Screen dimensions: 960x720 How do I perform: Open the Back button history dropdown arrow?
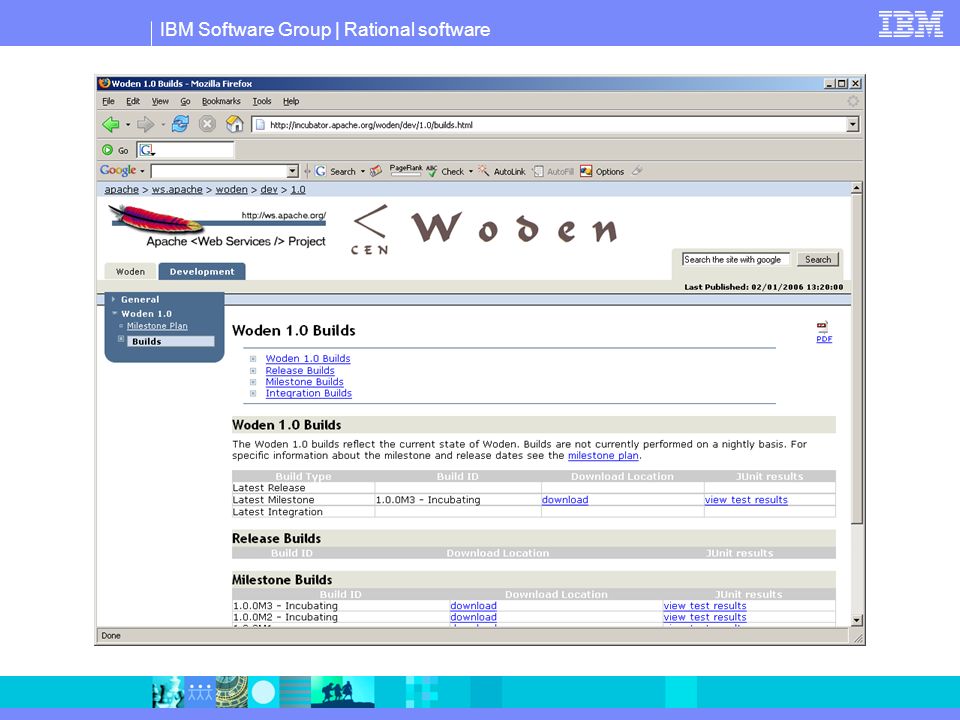(x=128, y=125)
